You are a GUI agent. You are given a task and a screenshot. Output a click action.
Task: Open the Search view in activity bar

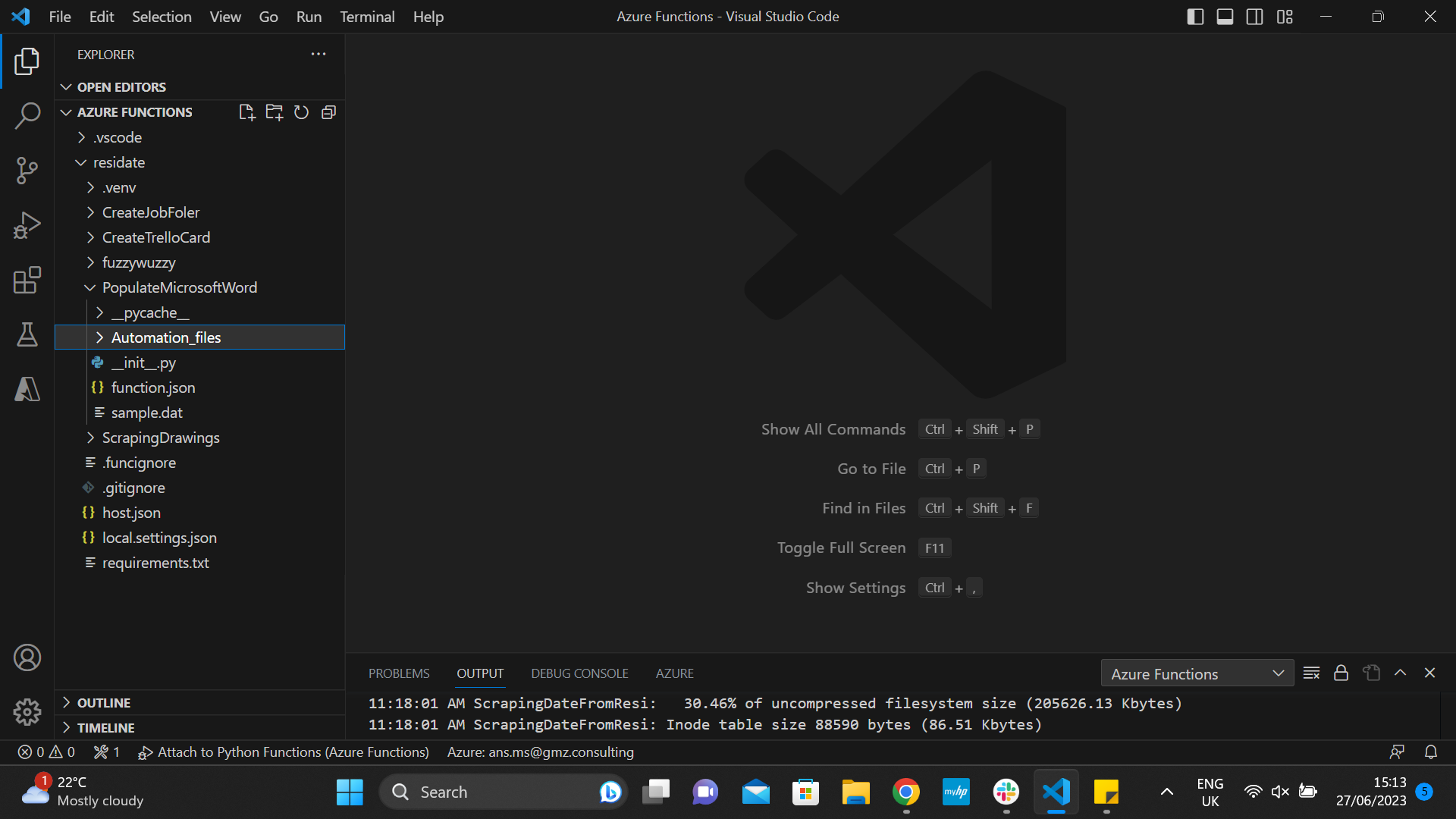point(27,116)
